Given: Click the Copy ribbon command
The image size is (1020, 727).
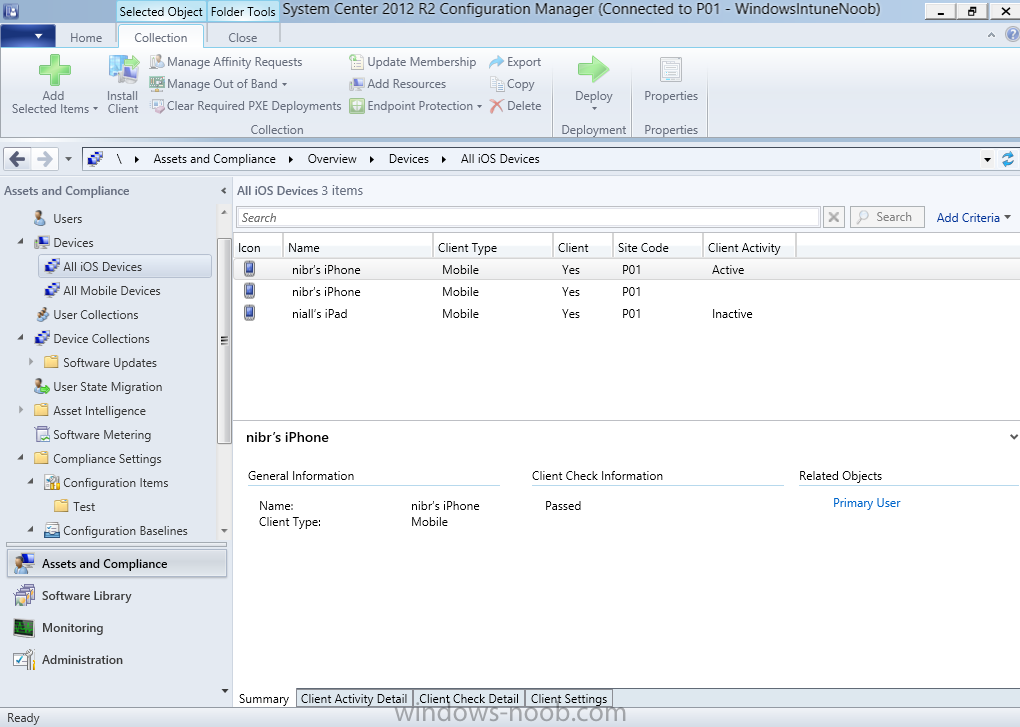Looking at the screenshot, I should (512, 84).
